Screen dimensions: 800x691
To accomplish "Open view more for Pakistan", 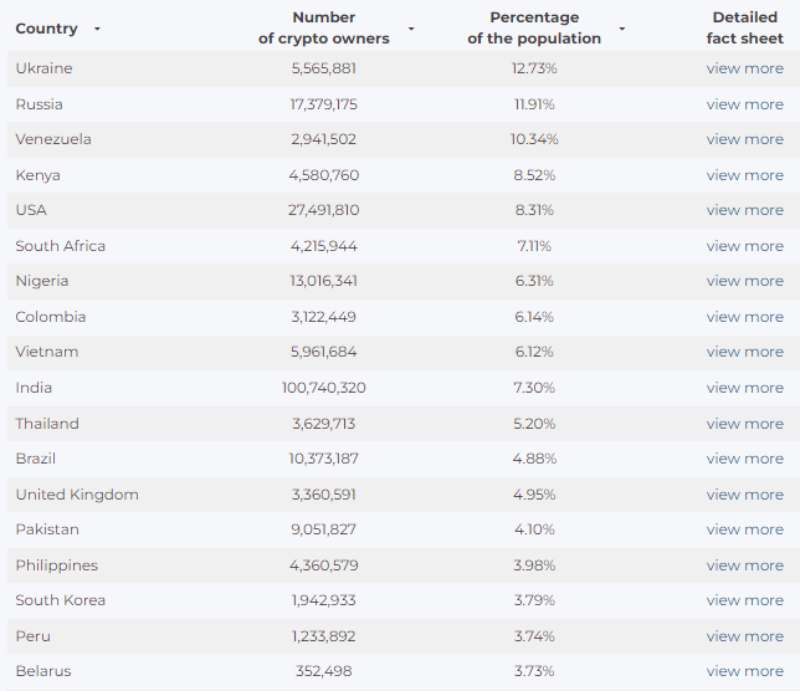I will pyautogui.click(x=744, y=530).
